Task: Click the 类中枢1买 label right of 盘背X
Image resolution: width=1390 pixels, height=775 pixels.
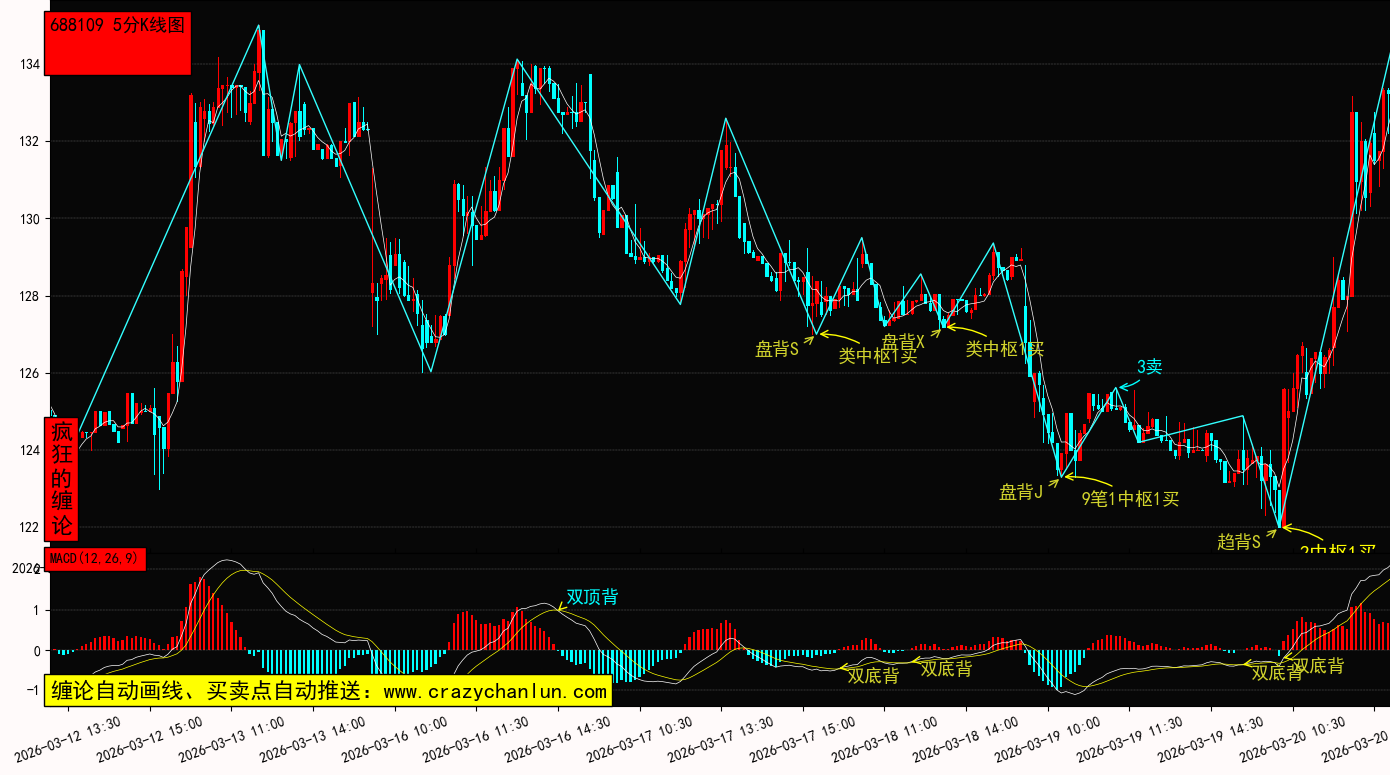Action: pos(1004,349)
